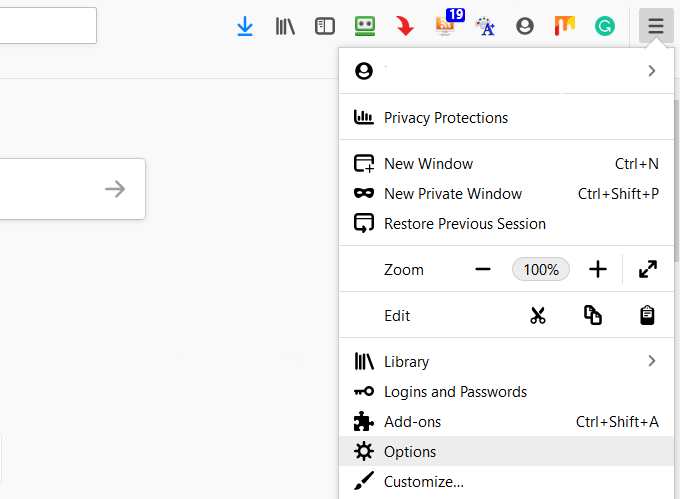
Task: Click the green robot extension icon
Action: [365, 26]
